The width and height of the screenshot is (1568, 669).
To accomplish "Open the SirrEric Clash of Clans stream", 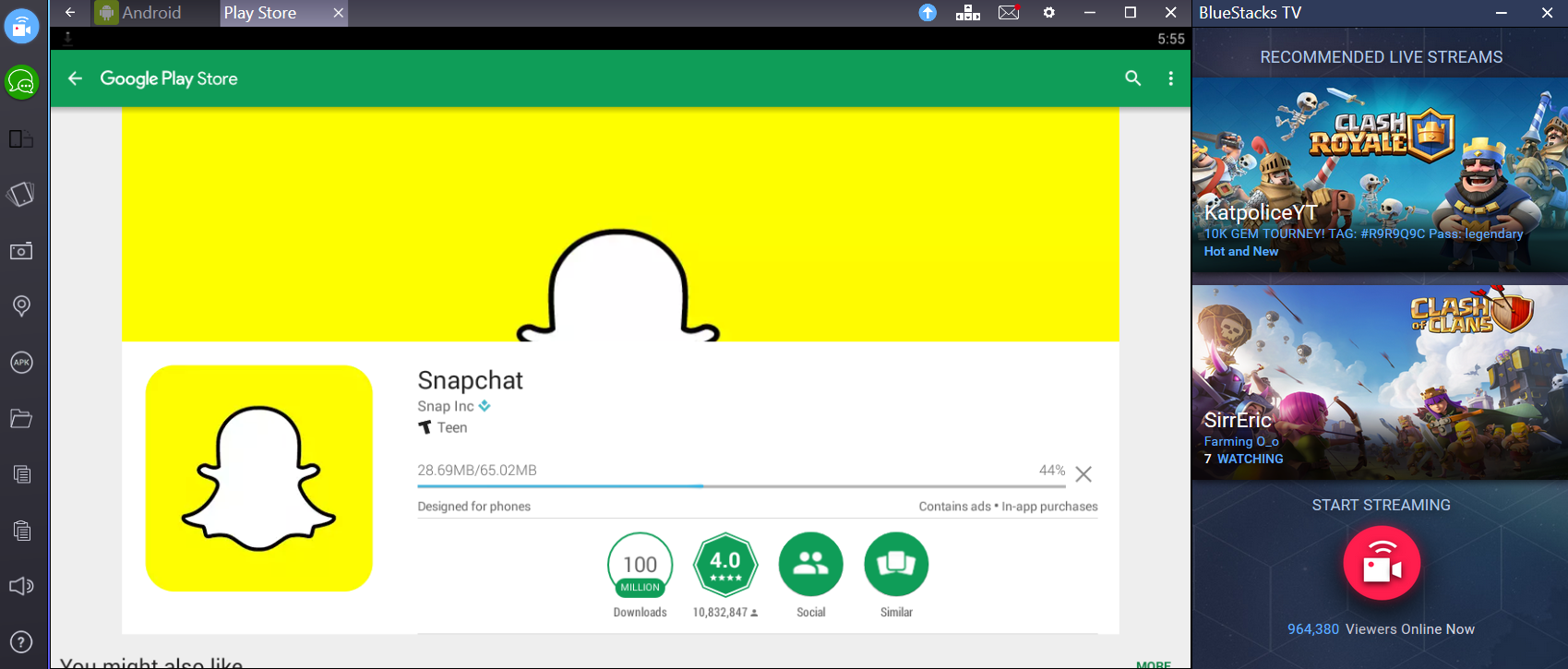I will tap(1380, 382).
